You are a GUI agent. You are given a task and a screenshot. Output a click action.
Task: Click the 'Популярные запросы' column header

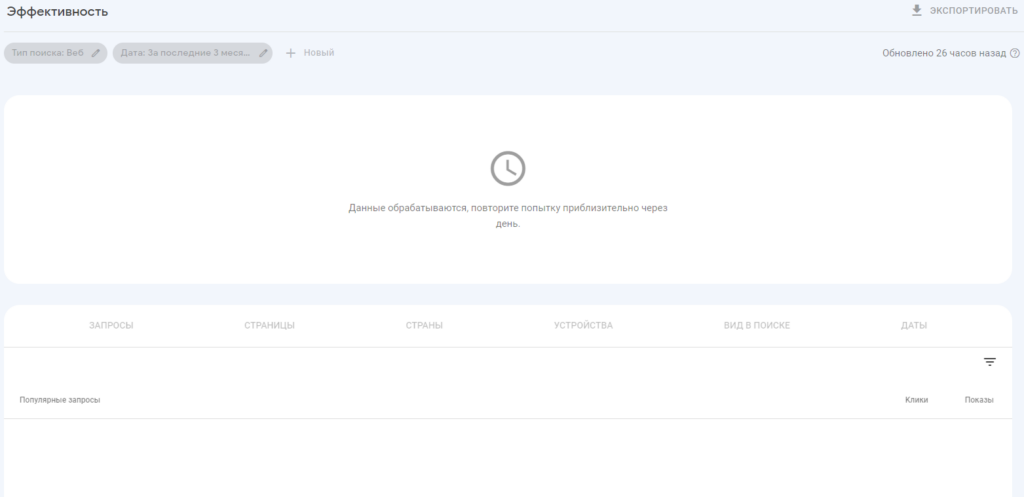coord(60,400)
